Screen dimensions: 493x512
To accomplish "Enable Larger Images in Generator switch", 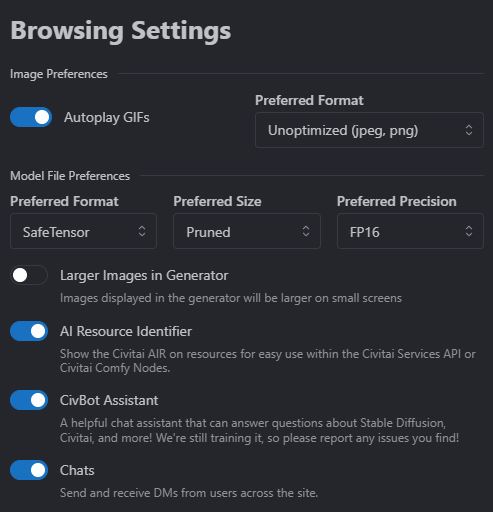I will click(29, 275).
